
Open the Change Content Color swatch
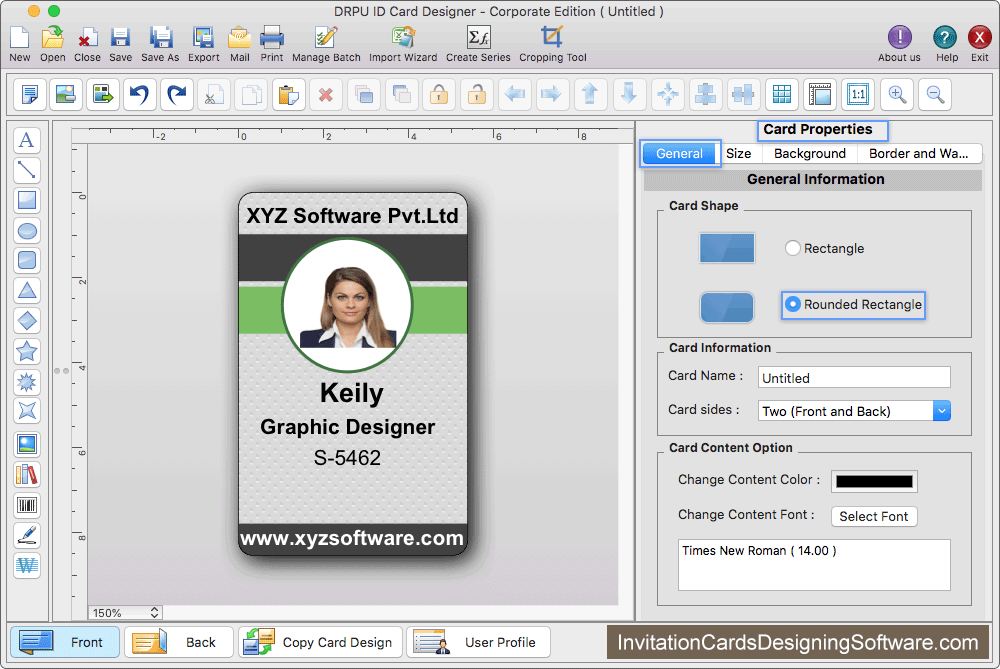tap(874, 482)
